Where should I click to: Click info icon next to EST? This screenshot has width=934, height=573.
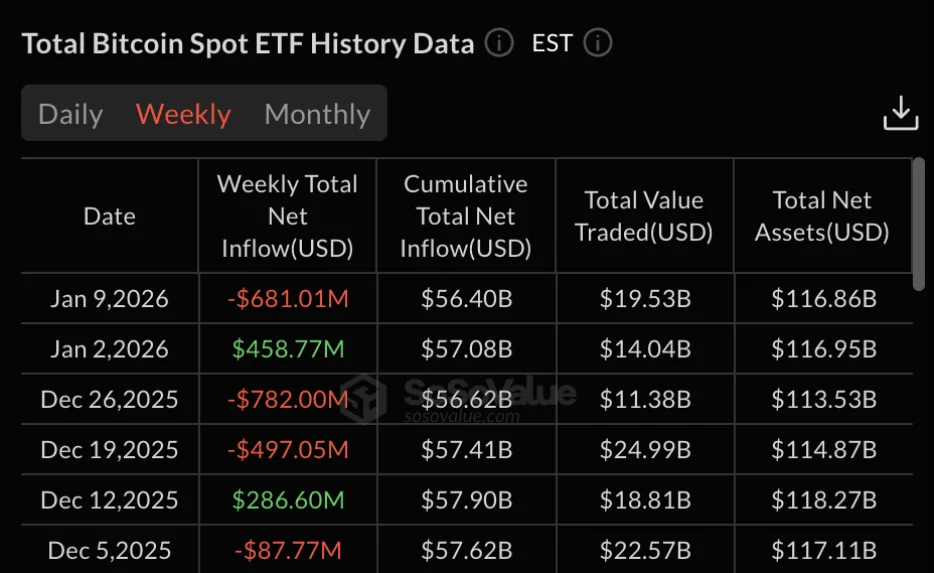pos(597,43)
